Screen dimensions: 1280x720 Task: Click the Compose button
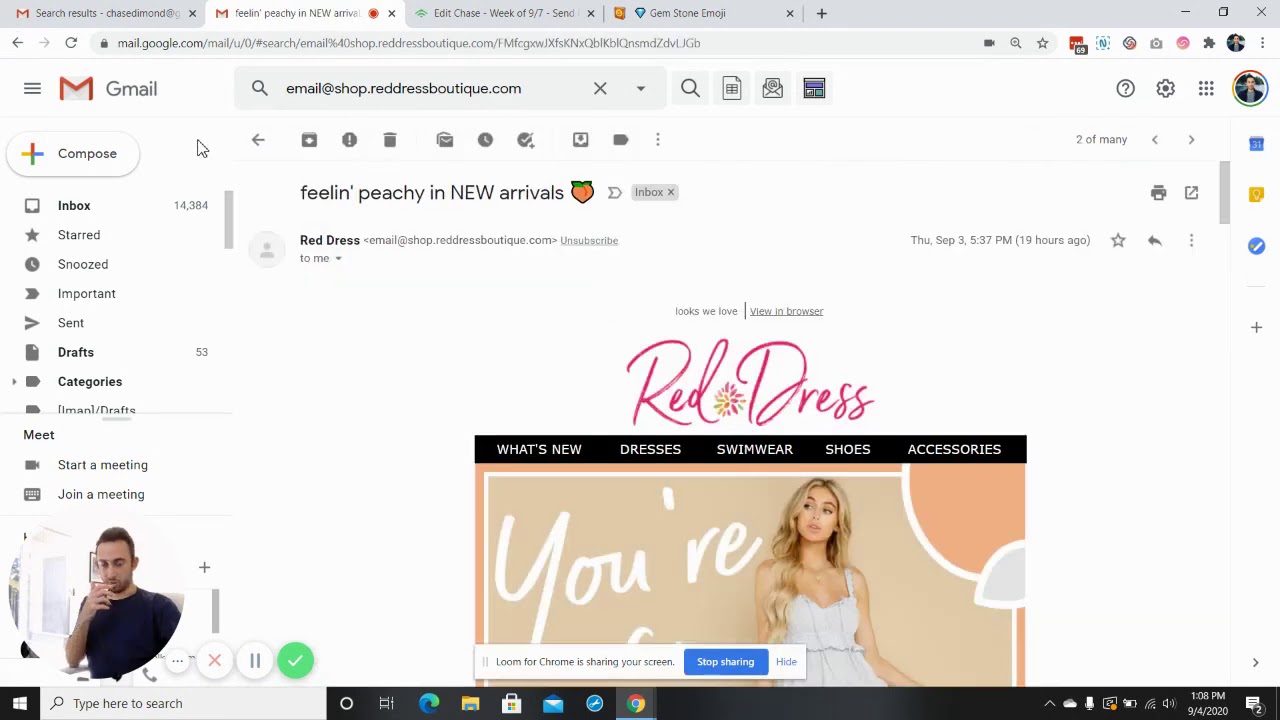73,154
